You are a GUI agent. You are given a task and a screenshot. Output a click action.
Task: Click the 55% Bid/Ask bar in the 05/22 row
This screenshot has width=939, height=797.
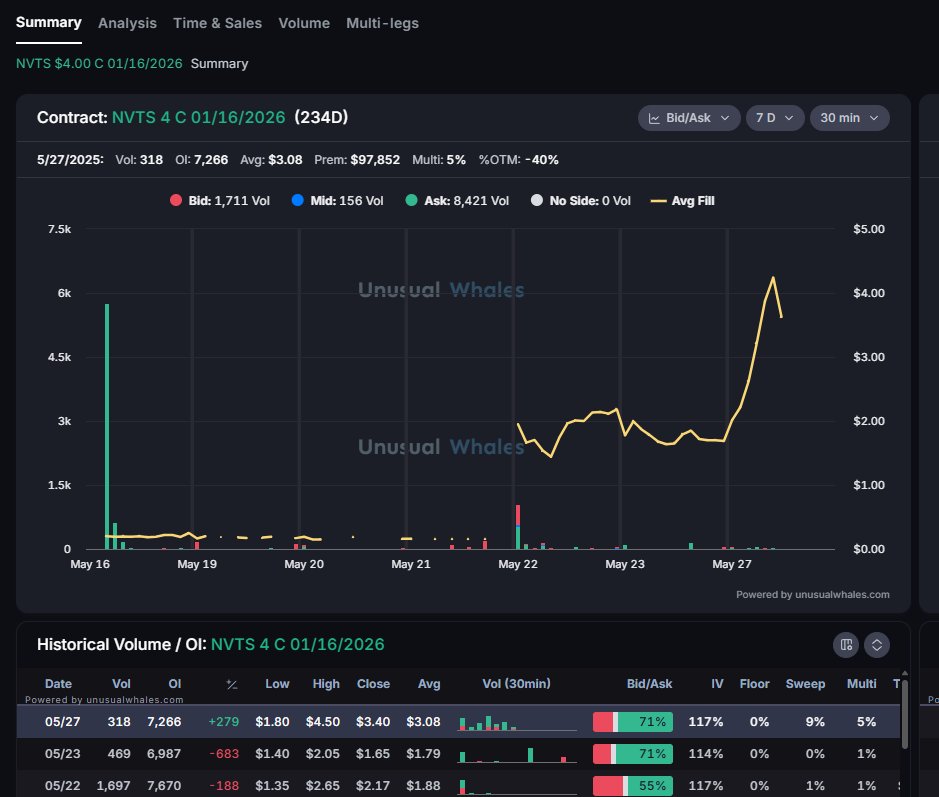point(633,786)
